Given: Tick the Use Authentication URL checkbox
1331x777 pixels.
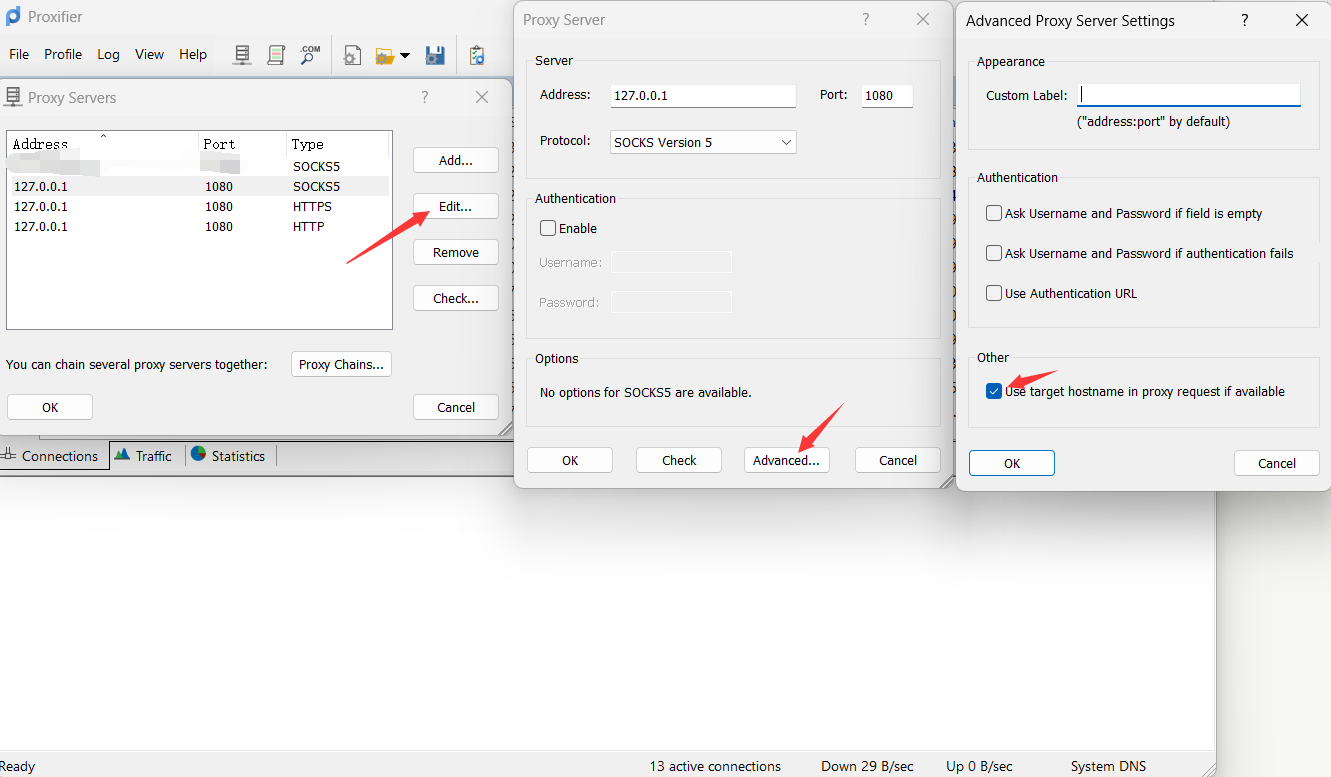Looking at the screenshot, I should coord(994,293).
